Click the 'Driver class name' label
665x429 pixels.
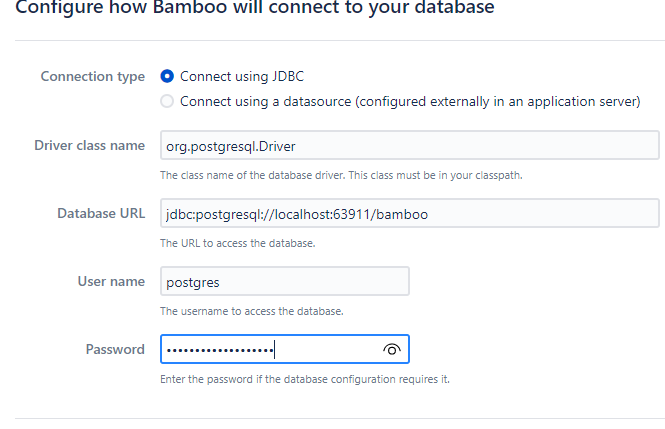(x=89, y=146)
